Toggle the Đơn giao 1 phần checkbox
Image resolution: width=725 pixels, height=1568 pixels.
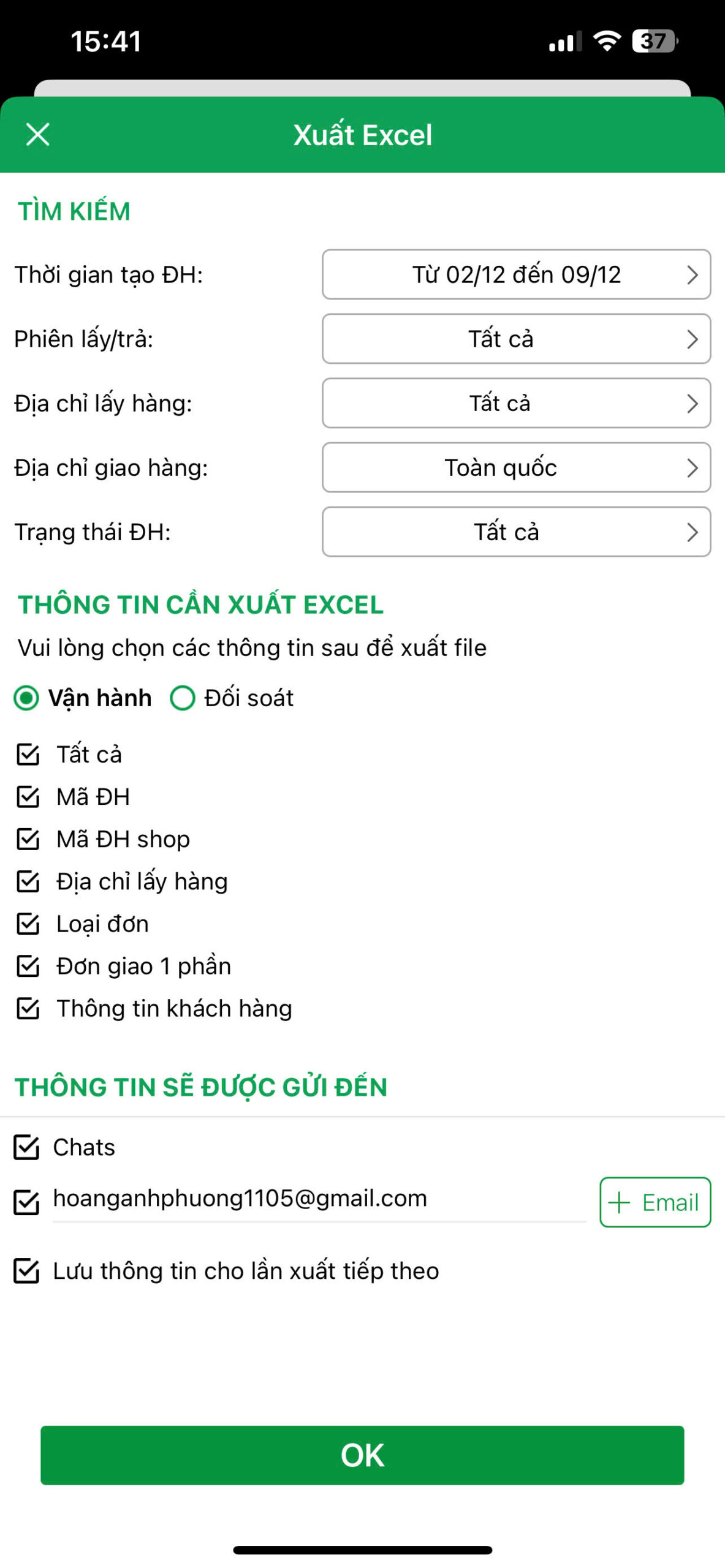[28, 966]
